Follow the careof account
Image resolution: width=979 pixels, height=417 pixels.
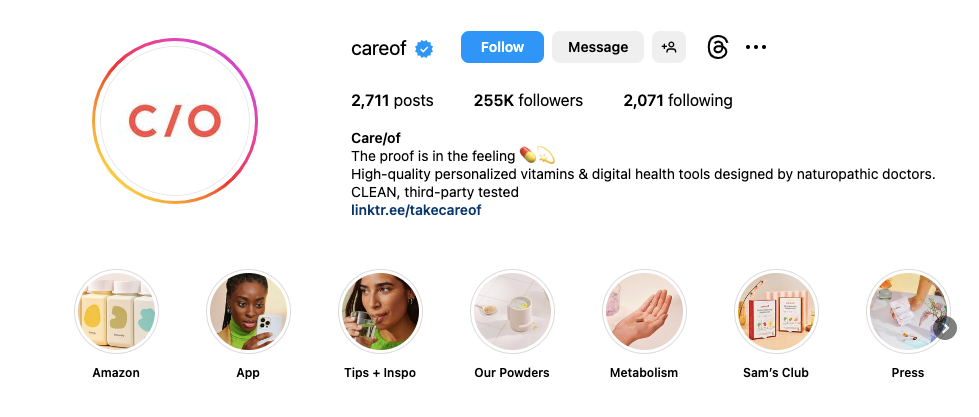pos(502,47)
